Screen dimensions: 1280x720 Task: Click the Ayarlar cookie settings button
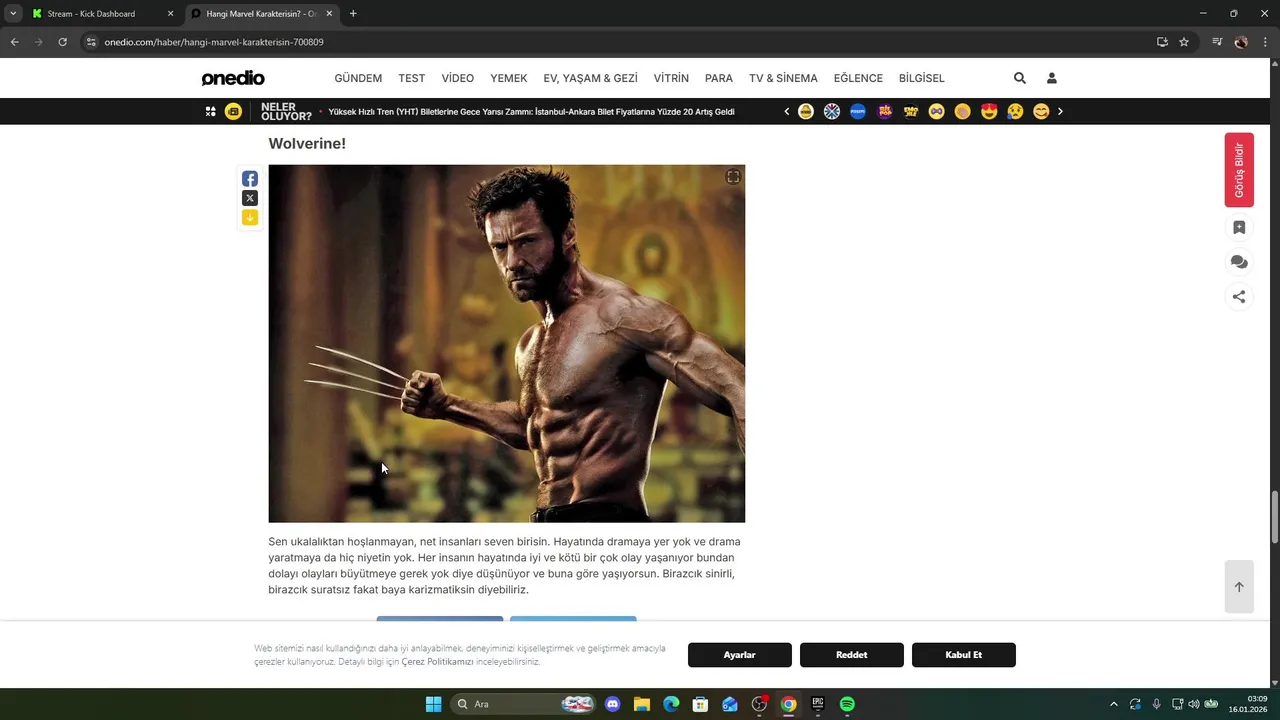[740, 655]
